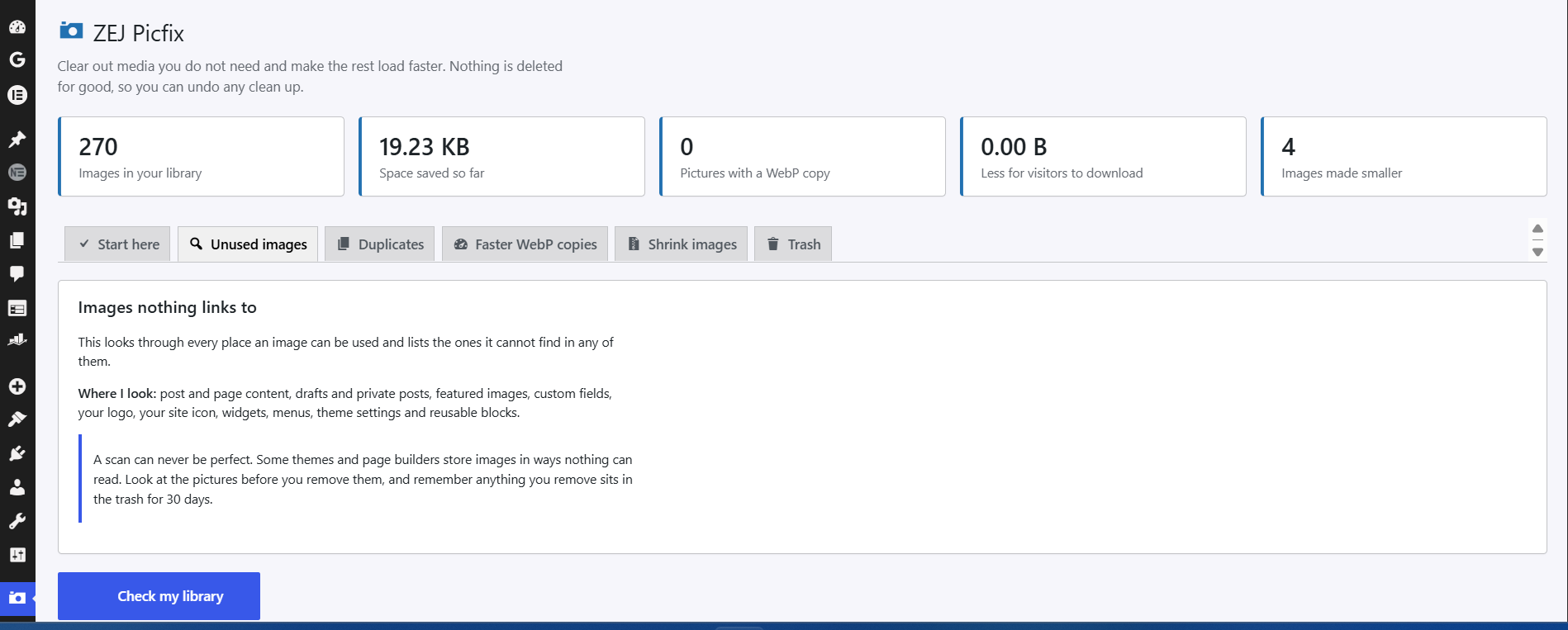Click the bold 'Where I look:' label
Viewport: 1568px width, 630px height.
pos(117,394)
